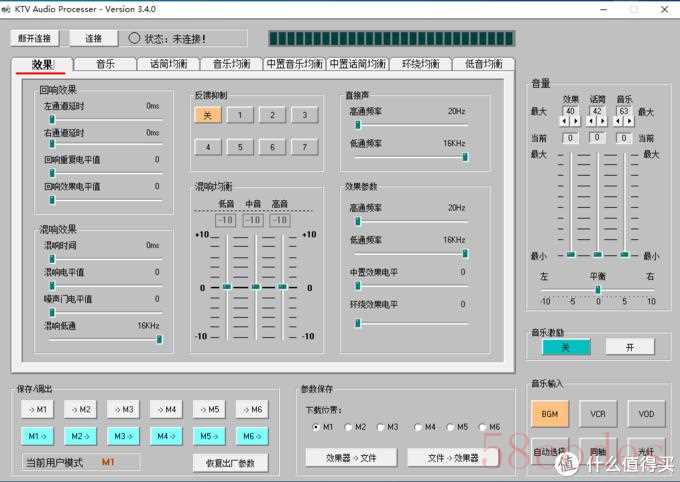680x482 pixels.
Task: Click the 直接声 高通频率 slider handle
Action: [358, 125]
